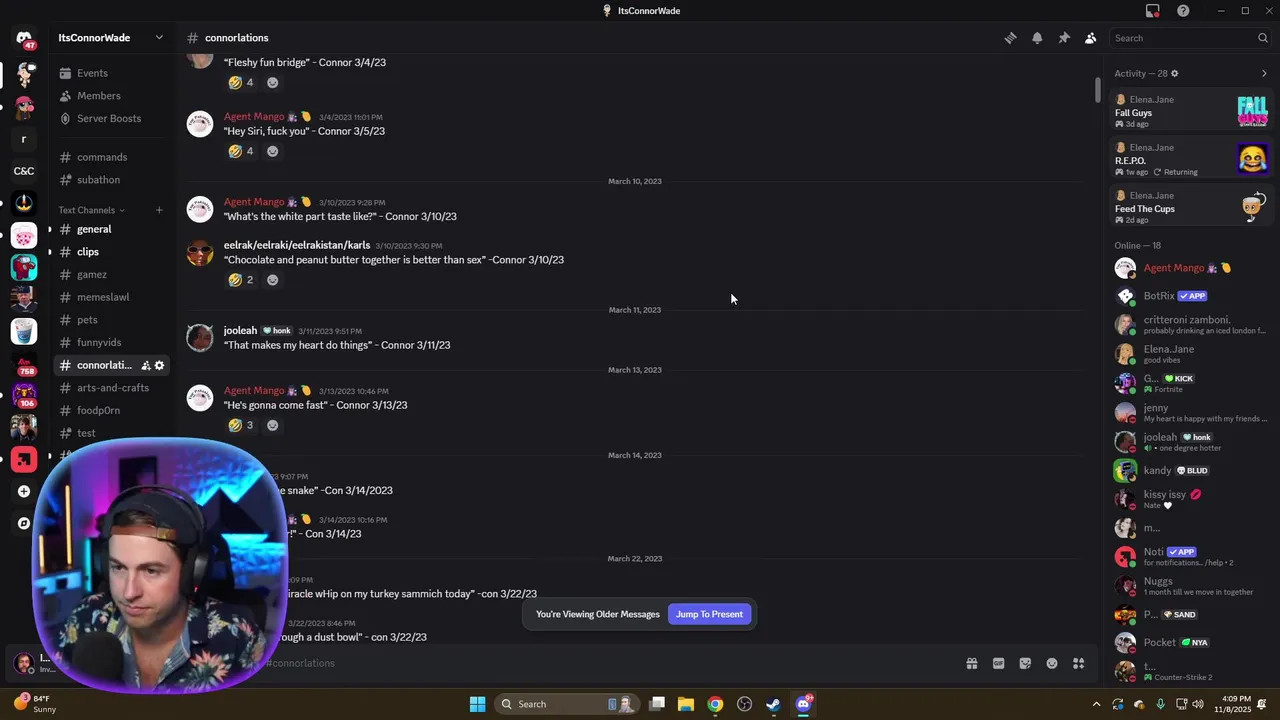Collapse the Text Channels category
This screenshot has height=720, width=1280.
pos(92,210)
